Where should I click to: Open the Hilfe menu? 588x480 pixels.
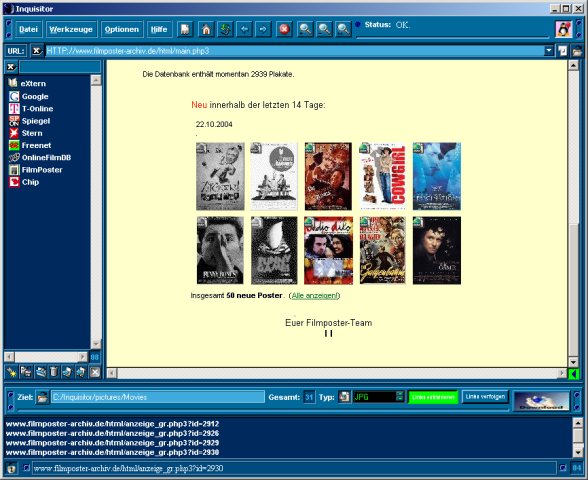[x=159, y=29]
